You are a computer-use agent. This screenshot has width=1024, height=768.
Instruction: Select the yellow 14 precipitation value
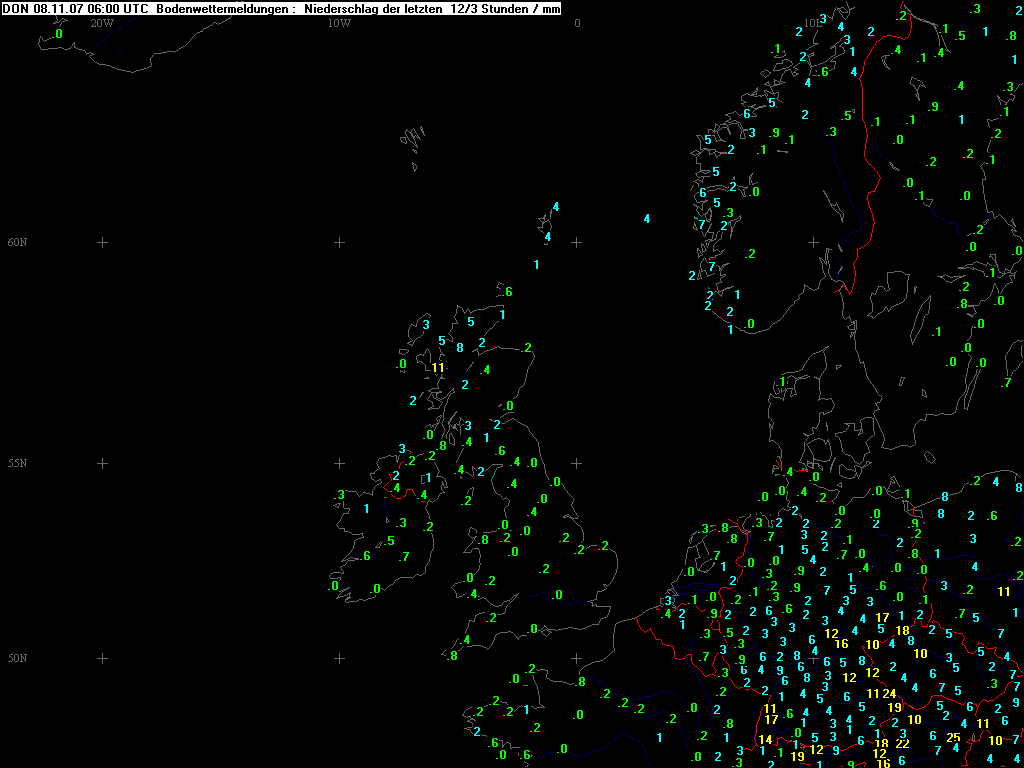tap(765, 740)
